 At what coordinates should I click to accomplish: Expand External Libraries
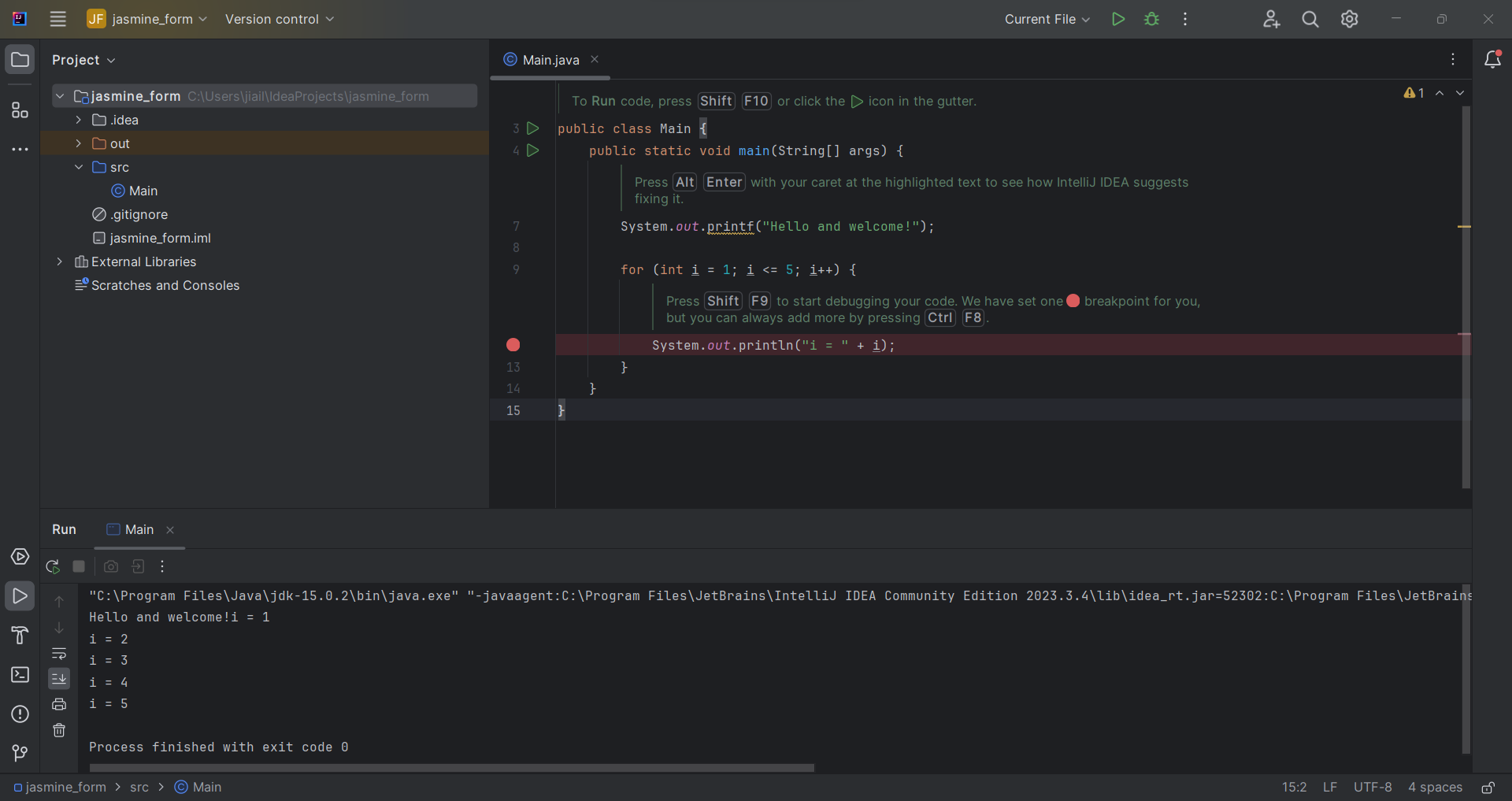pyautogui.click(x=60, y=261)
